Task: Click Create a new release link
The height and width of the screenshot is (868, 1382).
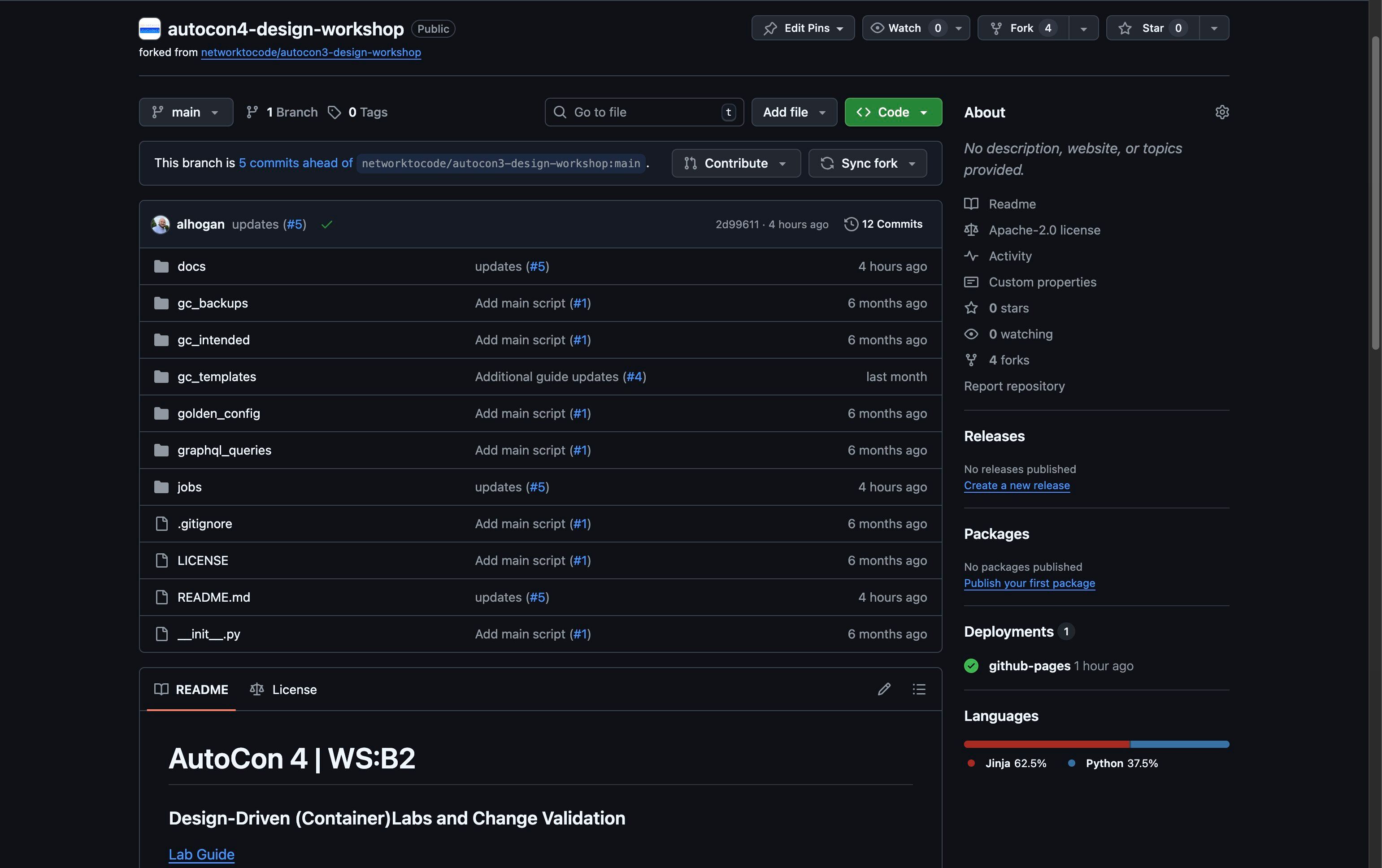Action: 1017,486
